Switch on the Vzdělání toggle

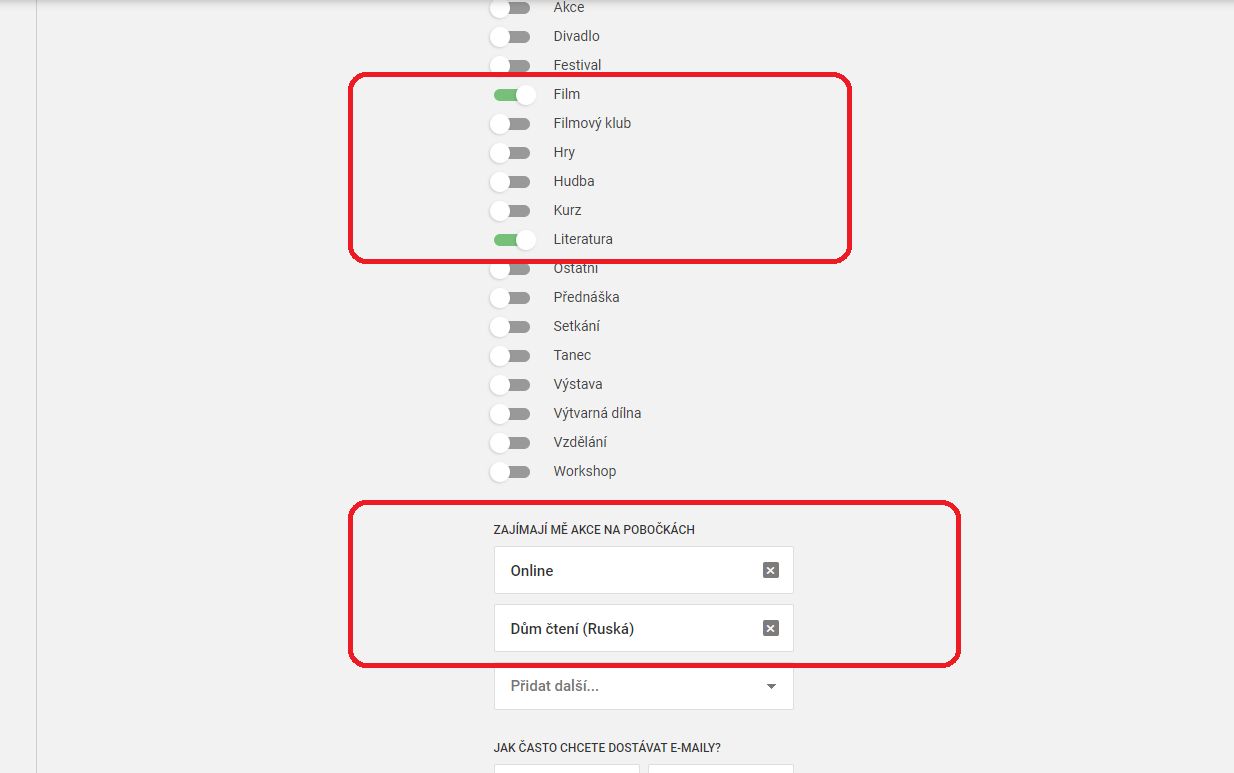click(511, 443)
